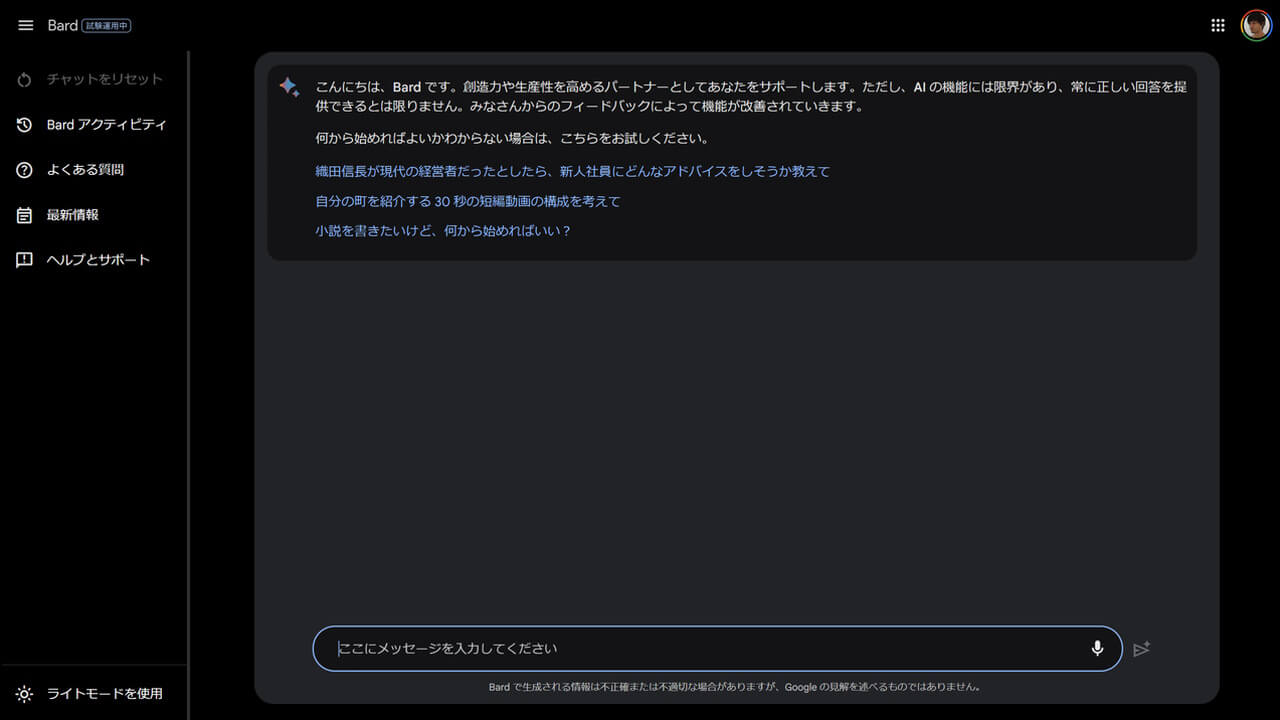Click the reset chat circular arrow icon
This screenshot has width=1280, height=720.
tap(25, 80)
